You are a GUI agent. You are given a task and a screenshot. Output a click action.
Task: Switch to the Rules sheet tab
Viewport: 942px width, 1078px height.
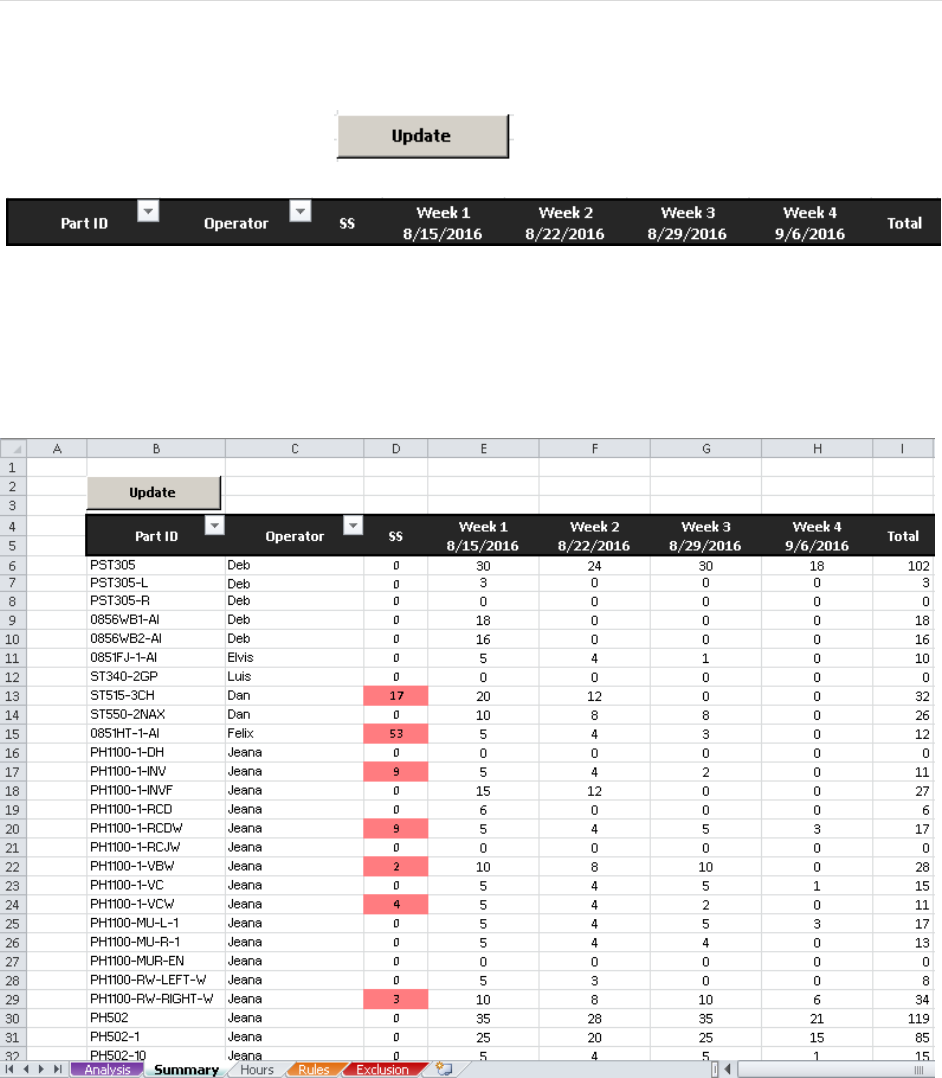(314, 1070)
